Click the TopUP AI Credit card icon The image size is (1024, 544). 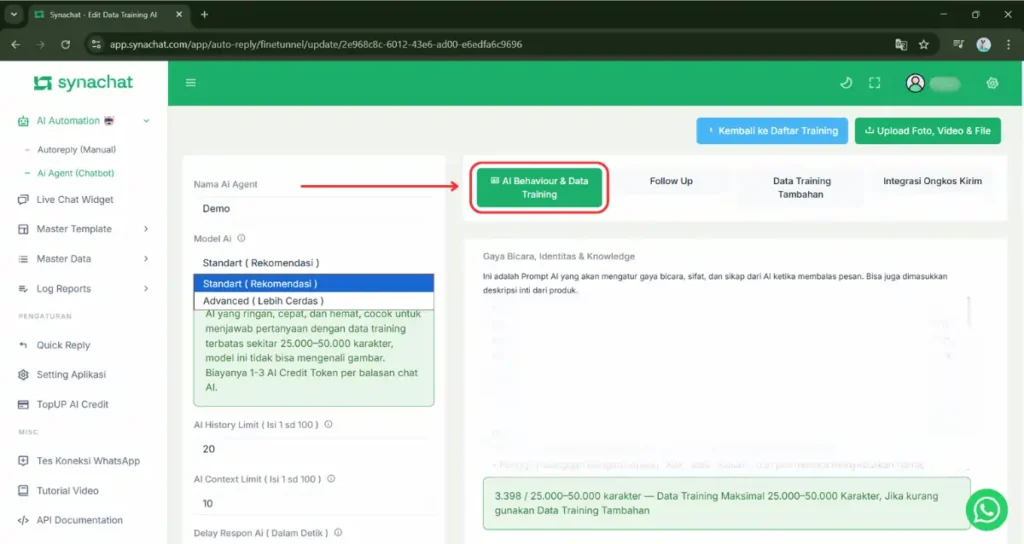pyautogui.click(x=24, y=404)
